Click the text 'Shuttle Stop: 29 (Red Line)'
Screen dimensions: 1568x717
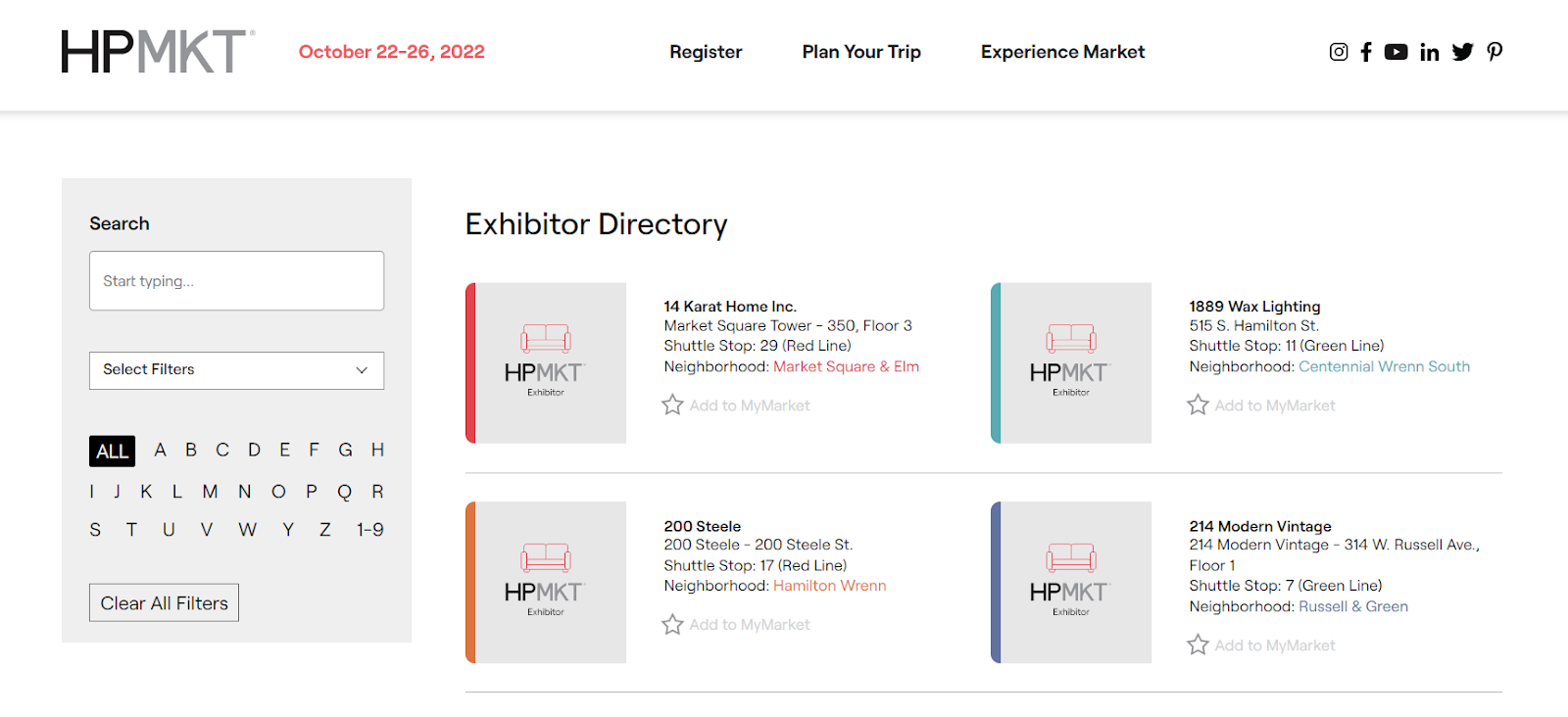click(758, 346)
